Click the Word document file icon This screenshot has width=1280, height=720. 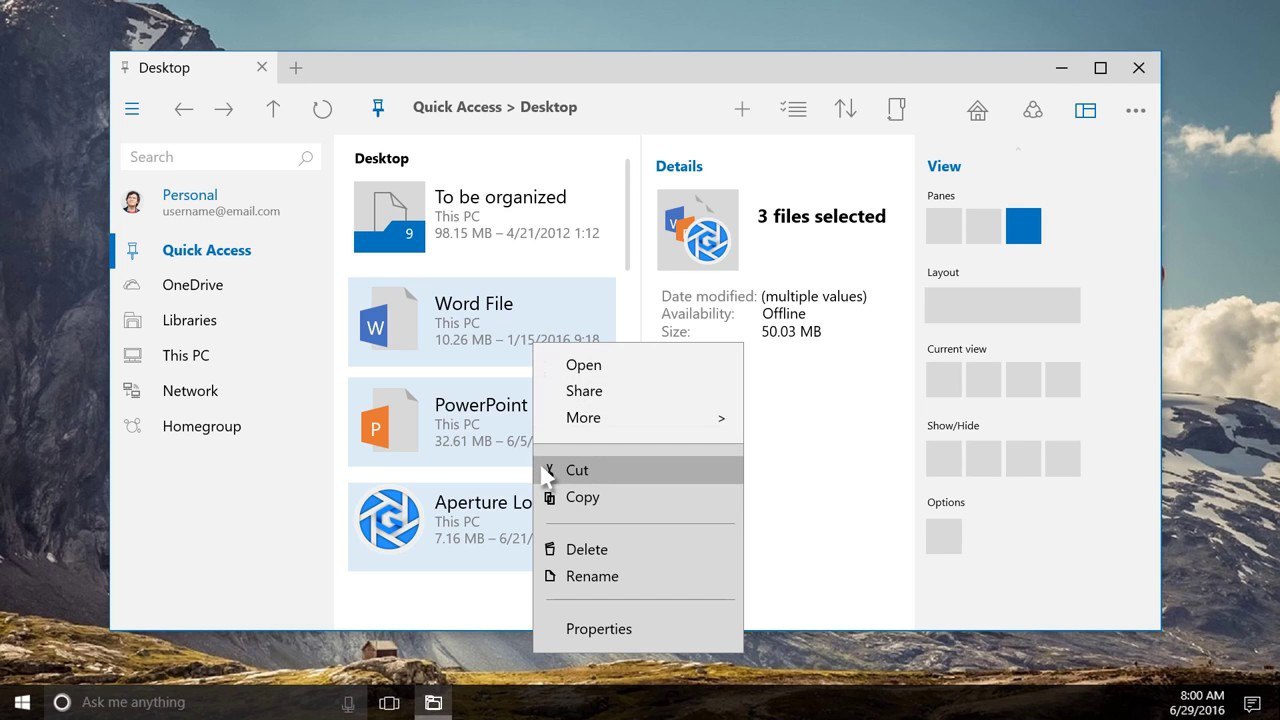[x=389, y=318]
